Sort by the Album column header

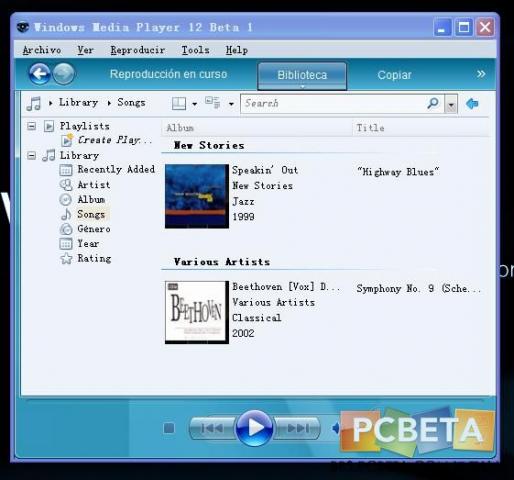pos(257,128)
